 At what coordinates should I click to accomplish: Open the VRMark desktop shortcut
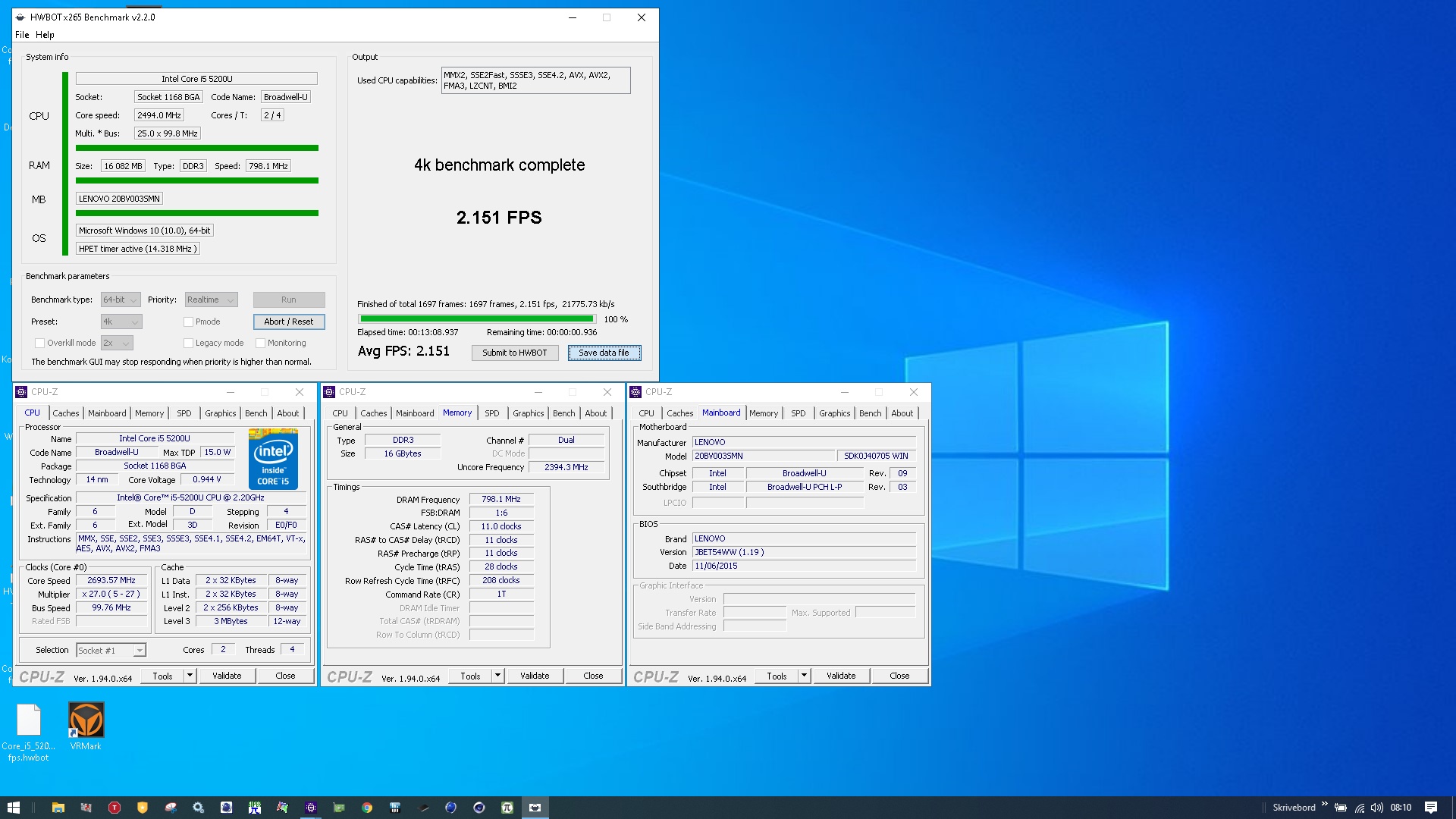tap(86, 726)
